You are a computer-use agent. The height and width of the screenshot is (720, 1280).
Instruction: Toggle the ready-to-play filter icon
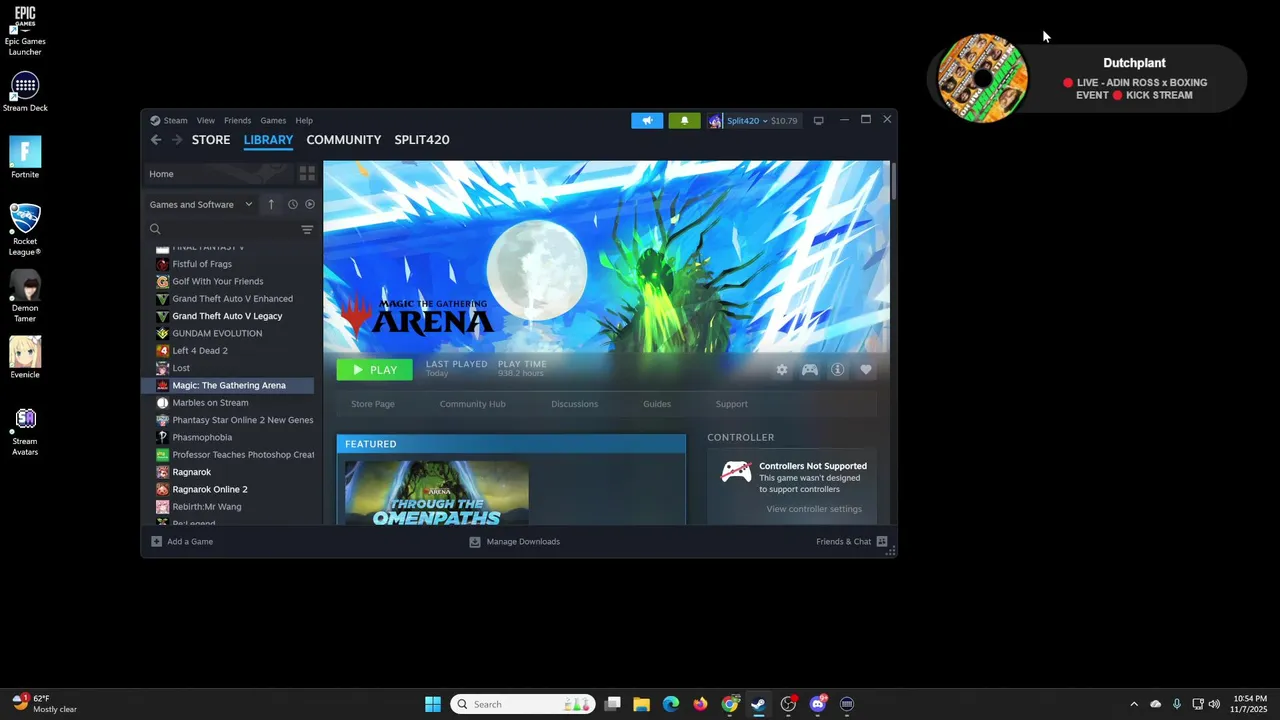tap(310, 204)
